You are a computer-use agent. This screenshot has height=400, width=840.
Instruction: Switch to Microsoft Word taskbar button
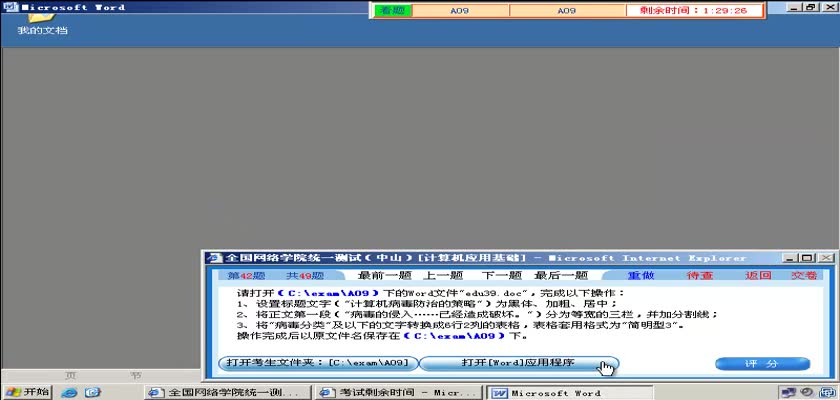[x=569, y=393]
